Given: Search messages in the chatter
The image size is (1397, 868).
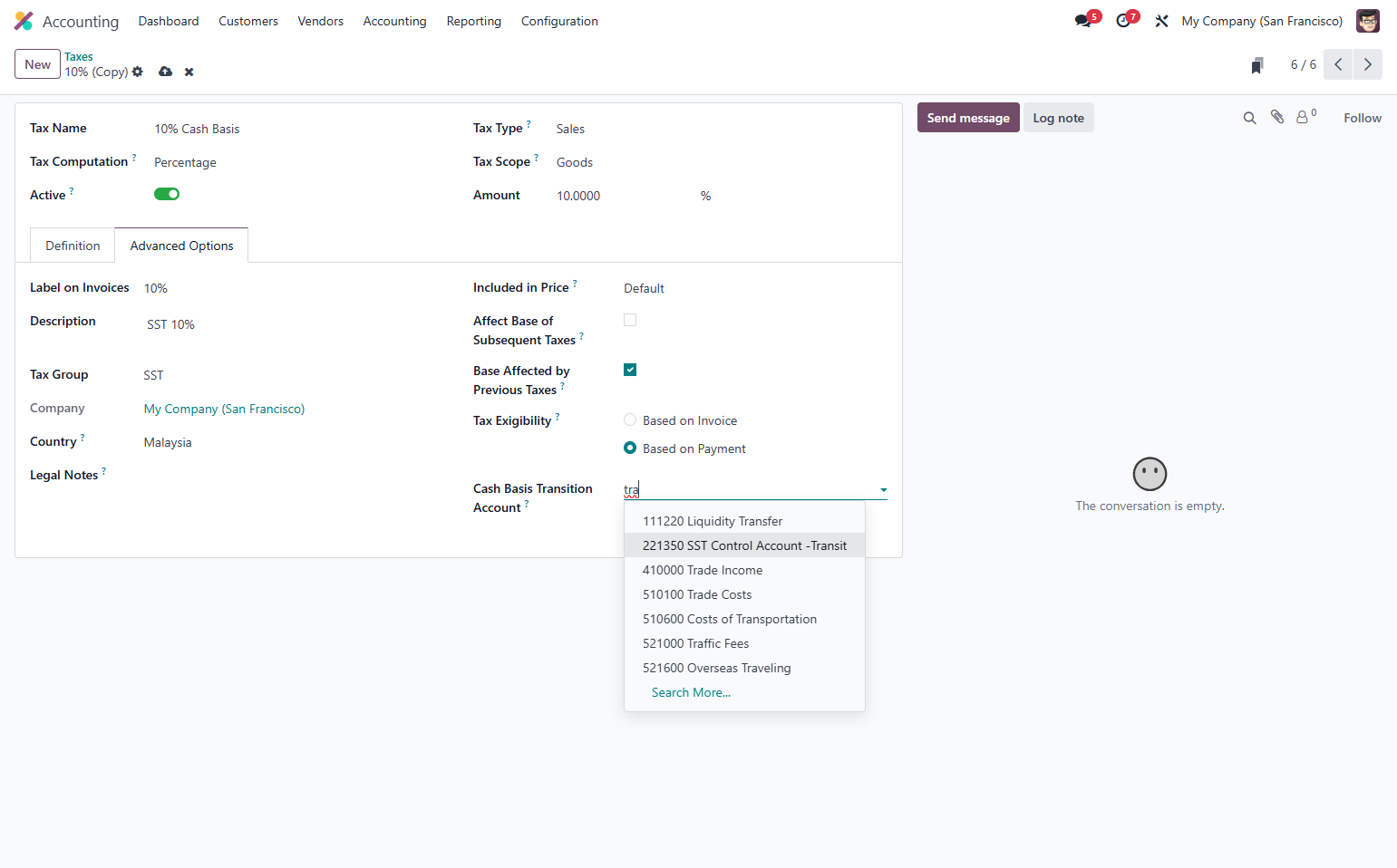Looking at the screenshot, I should (x=1249, y=118).
